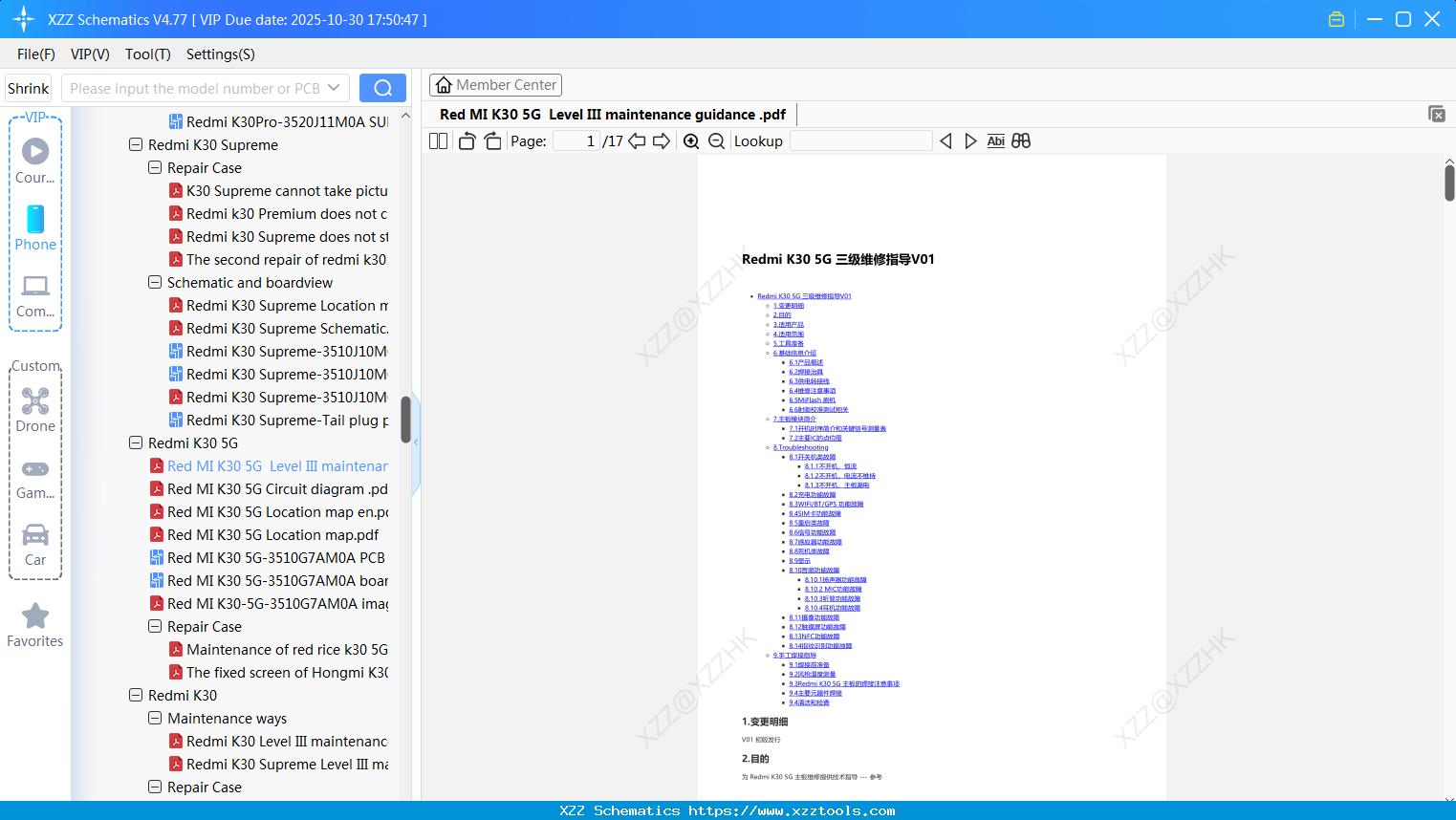Open the Car sidebar category
The width and height of the screenshot is (1456, 820).
tap(35, 545)
